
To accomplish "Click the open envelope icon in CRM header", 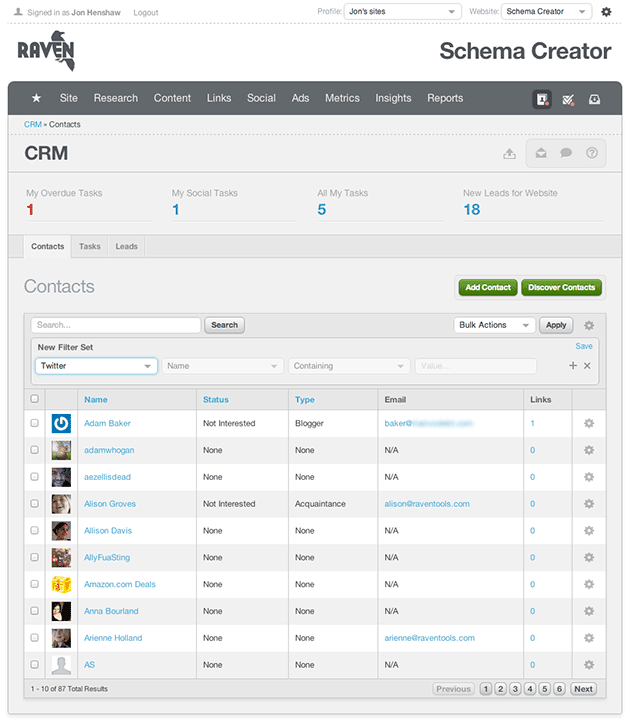I will click(x=541, y=153).
